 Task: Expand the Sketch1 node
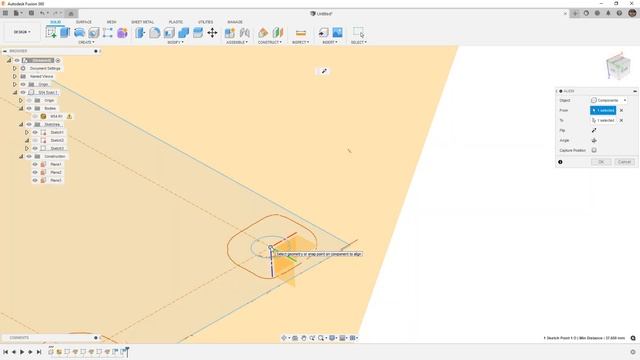[x=27, y=132]
